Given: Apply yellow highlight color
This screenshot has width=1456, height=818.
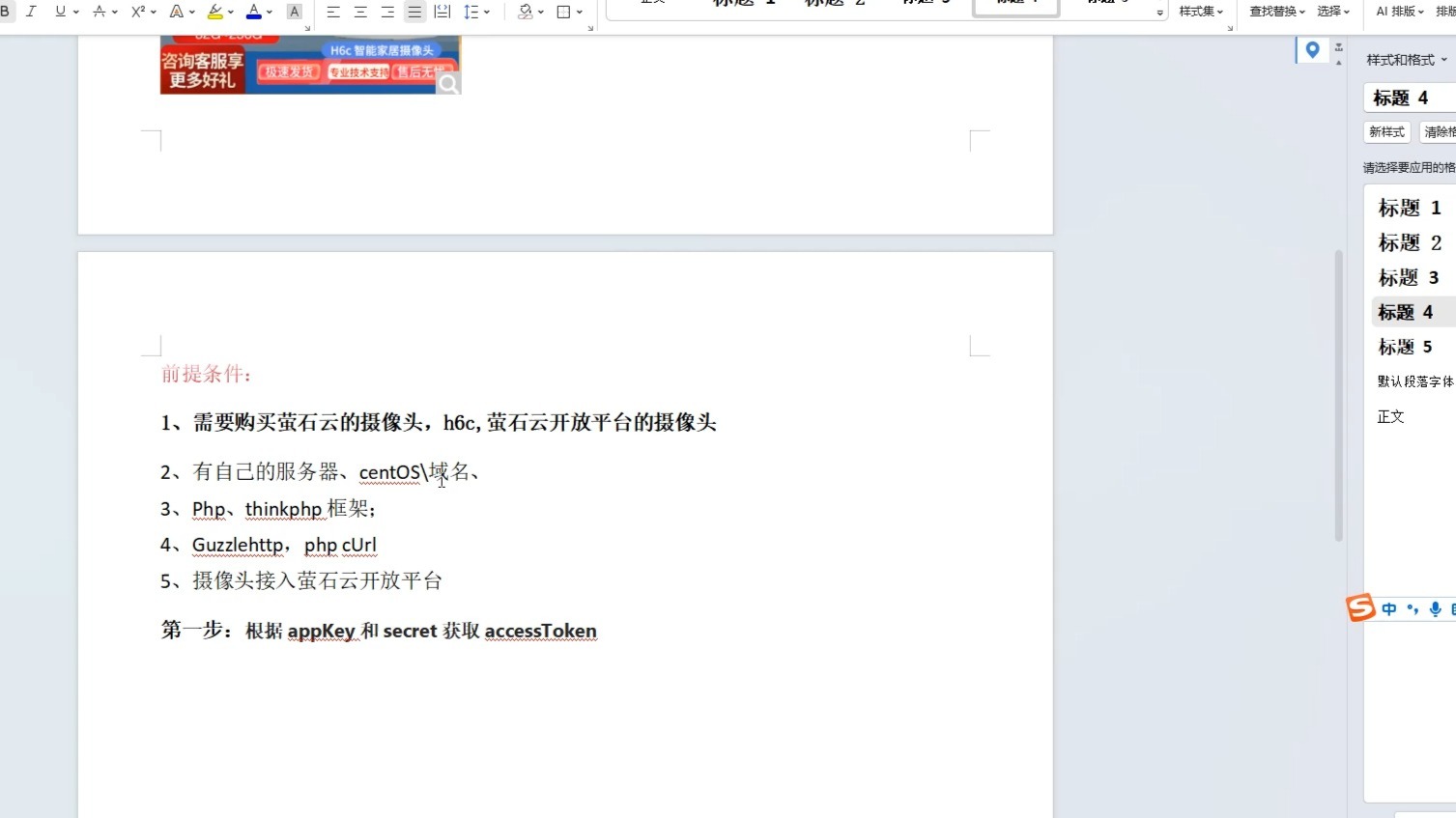Looking at the screenshot, I should (215, 12).
